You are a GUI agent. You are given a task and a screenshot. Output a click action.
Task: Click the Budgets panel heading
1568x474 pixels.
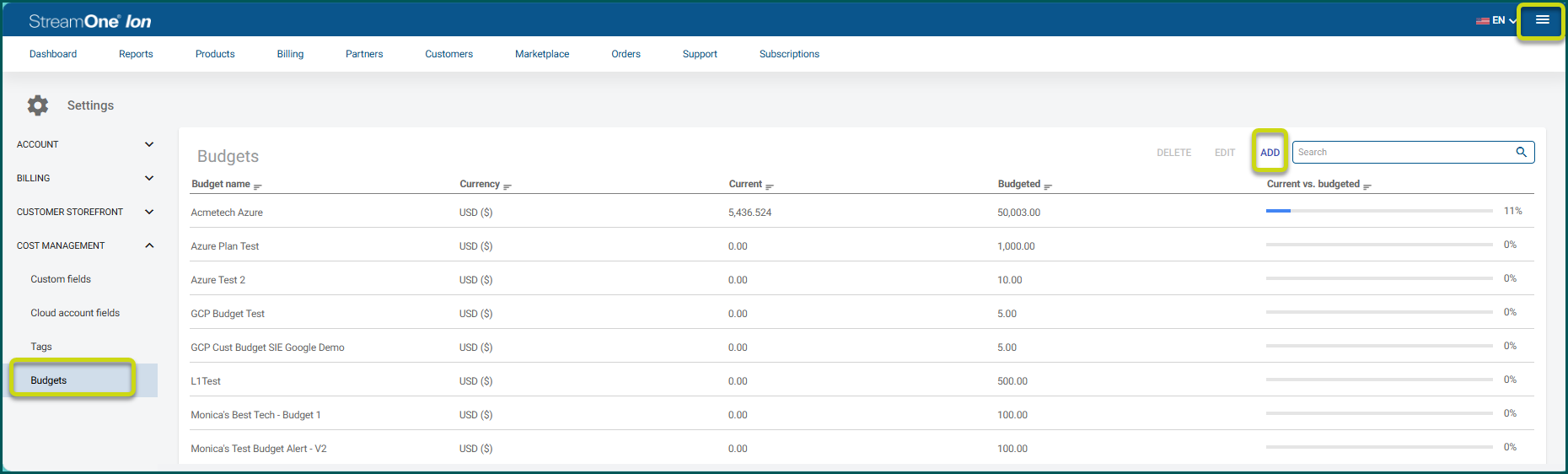pyautogui.click(x=228, y=156)
